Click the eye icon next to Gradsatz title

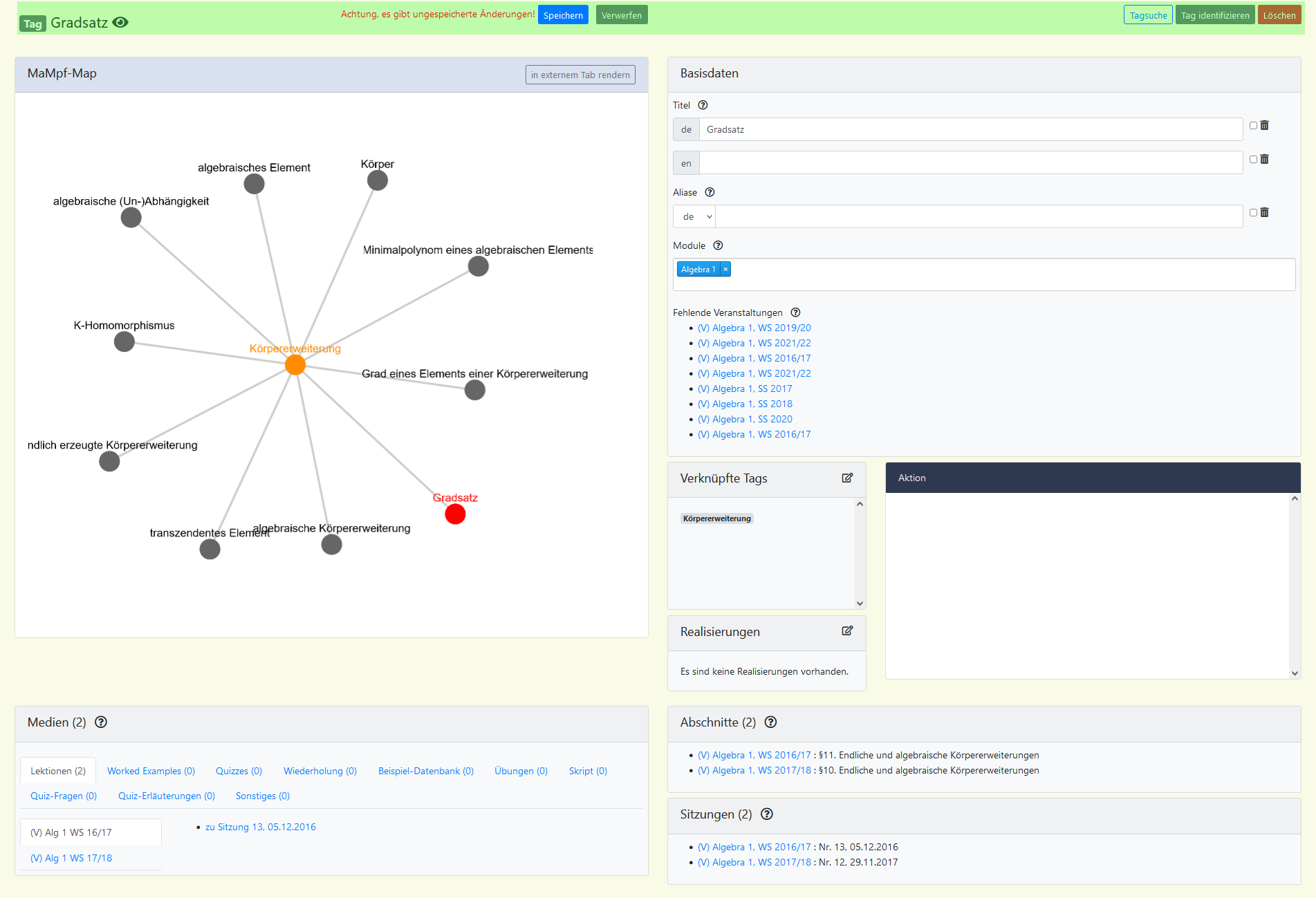pos(120,22)
